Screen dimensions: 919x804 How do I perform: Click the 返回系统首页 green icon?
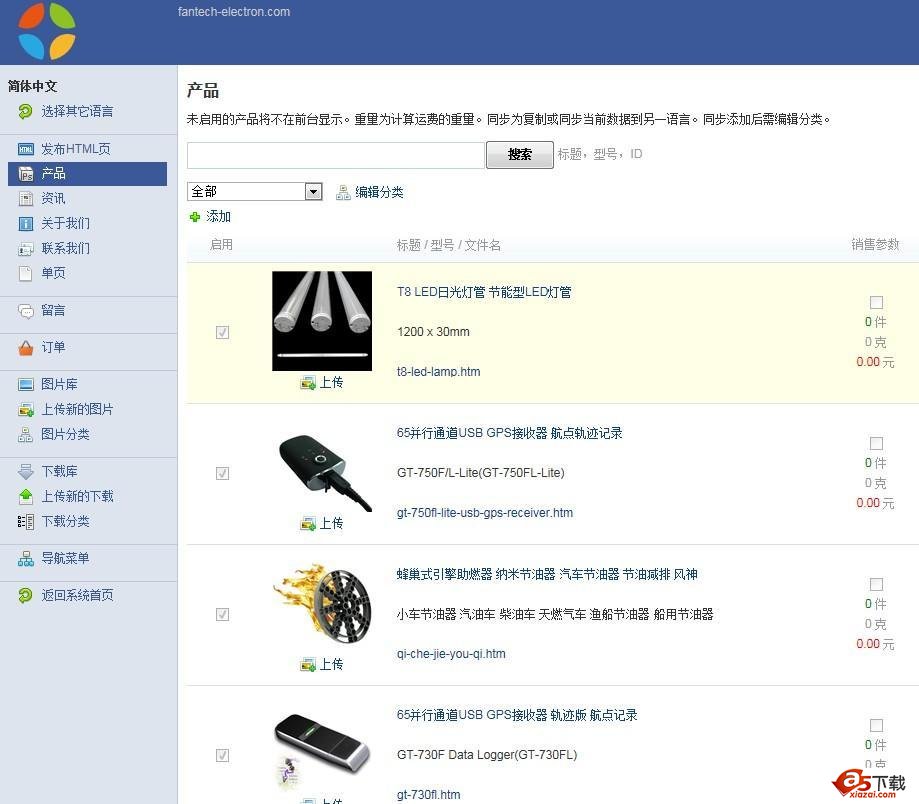click(x=25, y=596)
